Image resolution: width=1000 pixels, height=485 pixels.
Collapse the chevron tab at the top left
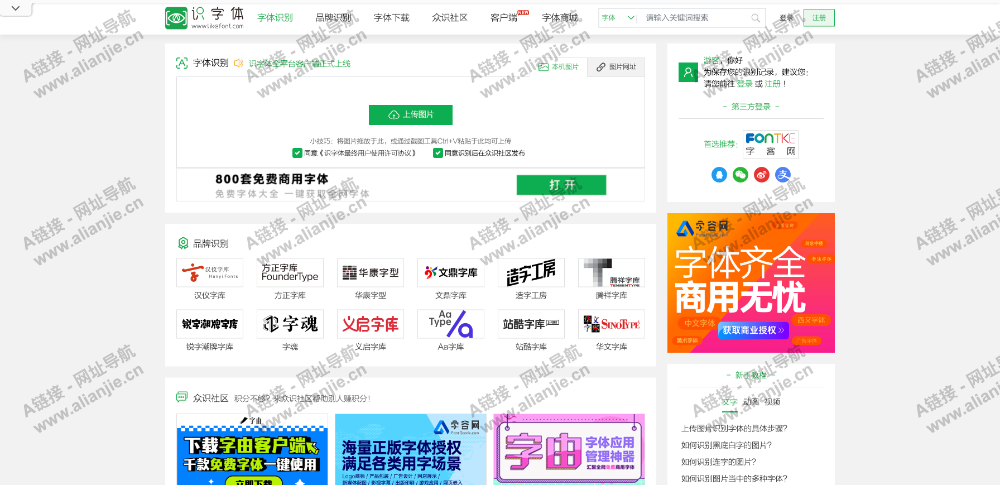tap(17, 8)
